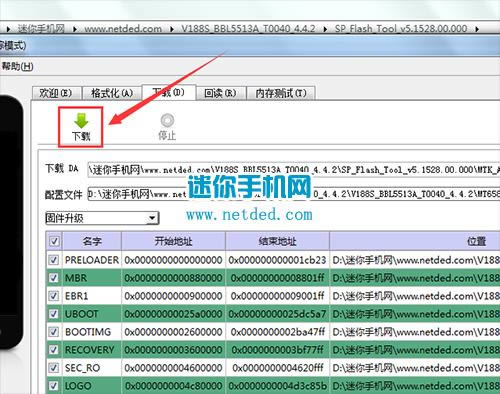
Task: Open the Help (帮助) menu
Action: (17, 66)
